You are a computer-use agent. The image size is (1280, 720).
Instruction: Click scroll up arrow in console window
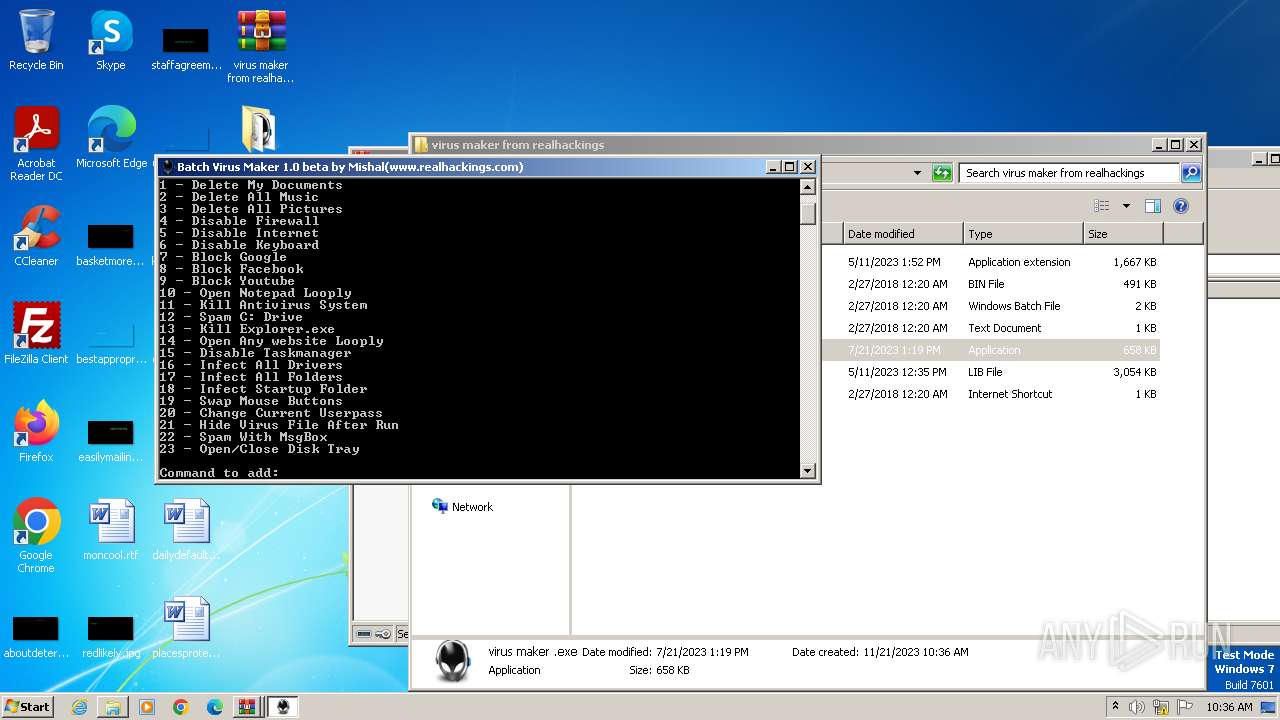click(x=808, y=187)
